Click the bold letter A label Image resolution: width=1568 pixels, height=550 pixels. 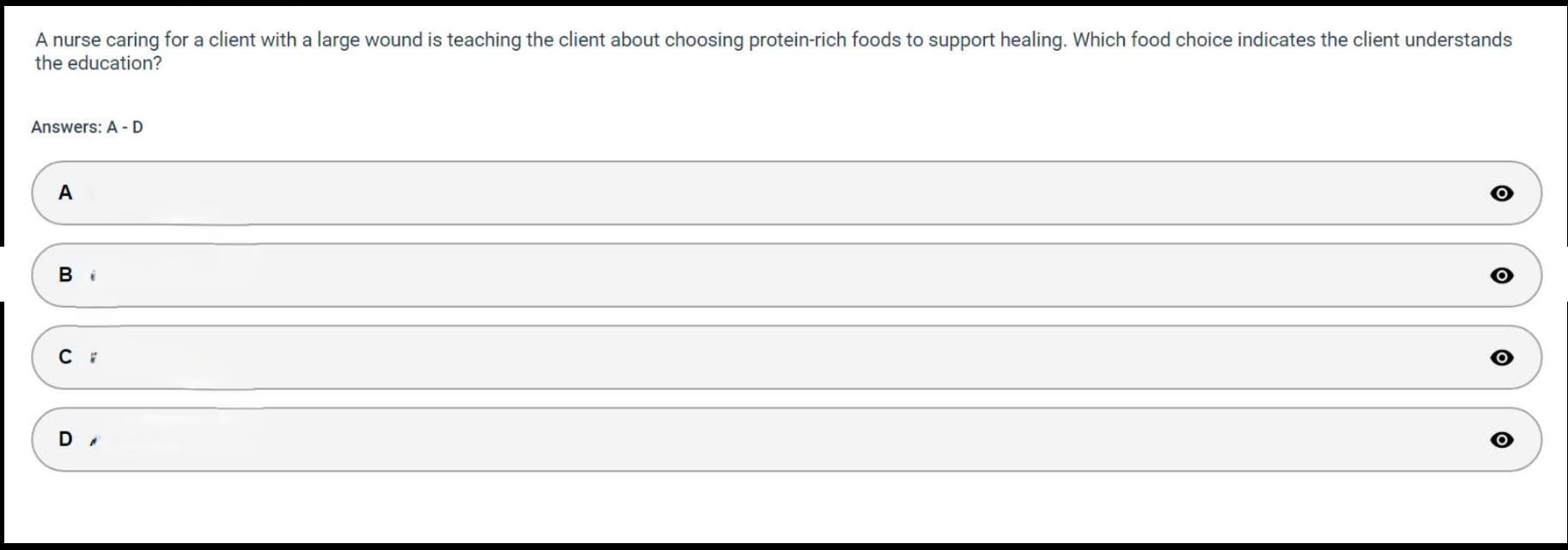click(65, 193)
